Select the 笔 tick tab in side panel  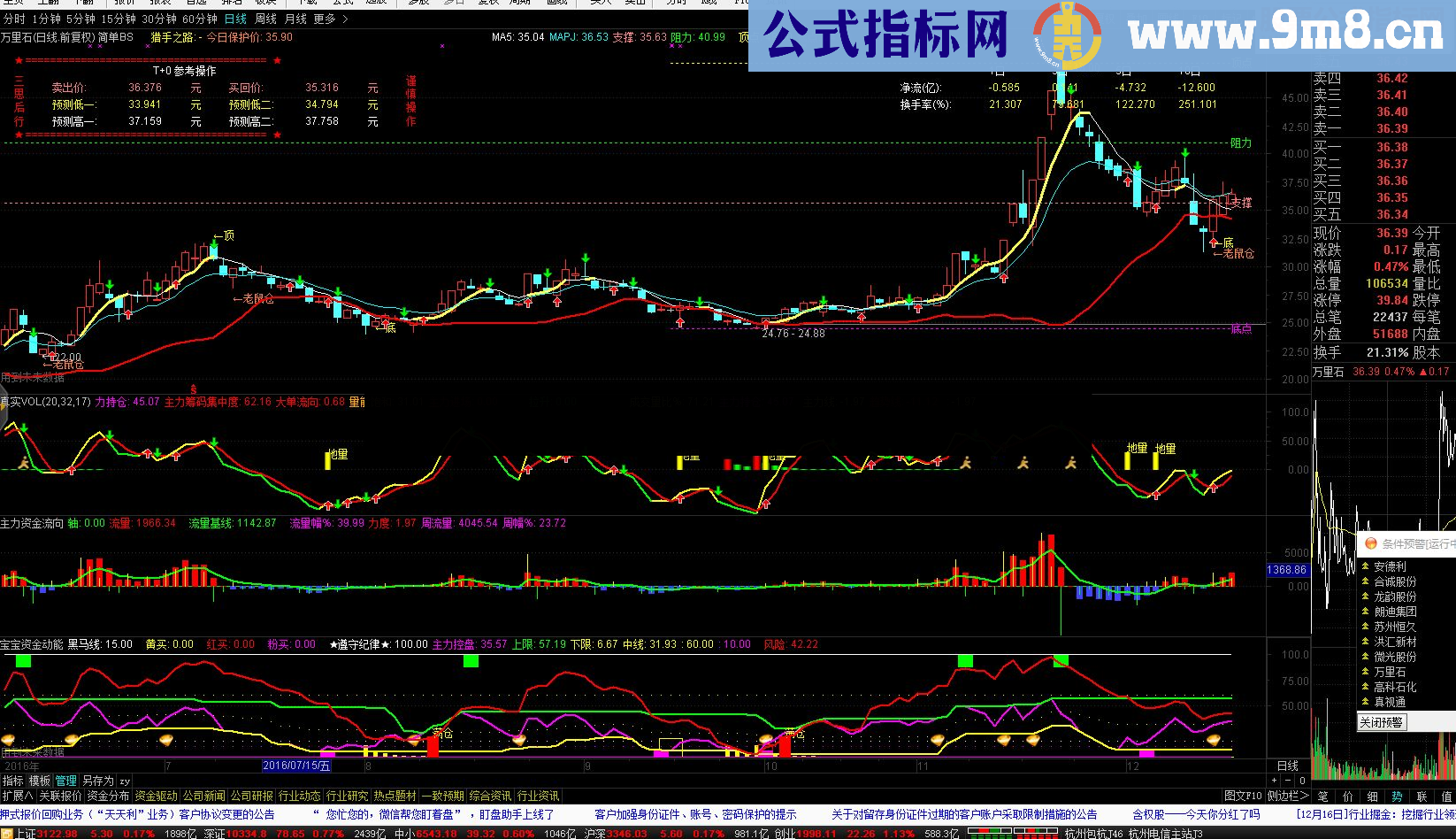coord(1322,797)
